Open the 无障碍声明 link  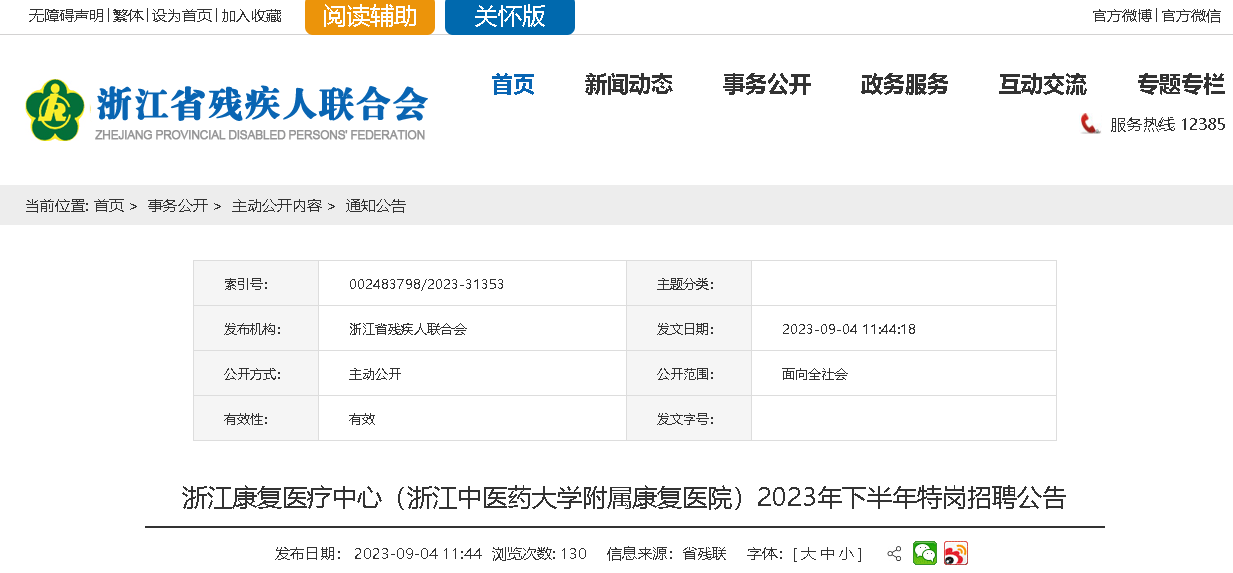pos(66,16)
